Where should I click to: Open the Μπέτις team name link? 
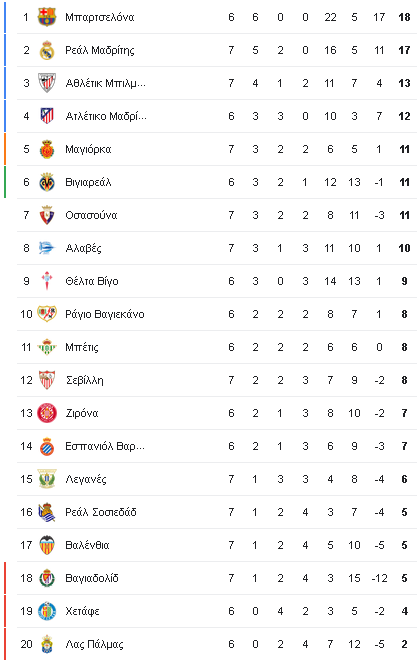coord(82,347)
